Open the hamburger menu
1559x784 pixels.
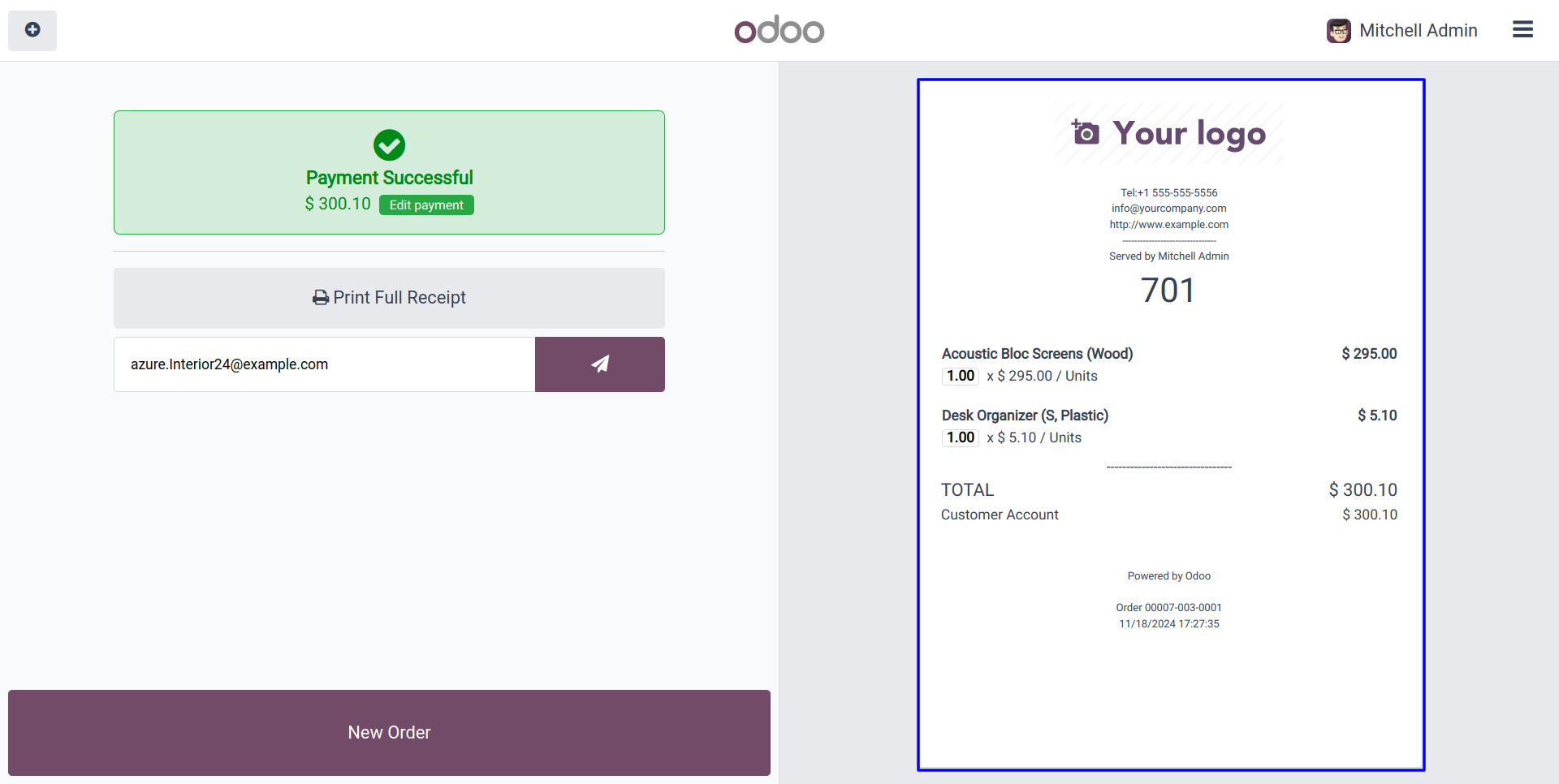tap(1522, 30)
